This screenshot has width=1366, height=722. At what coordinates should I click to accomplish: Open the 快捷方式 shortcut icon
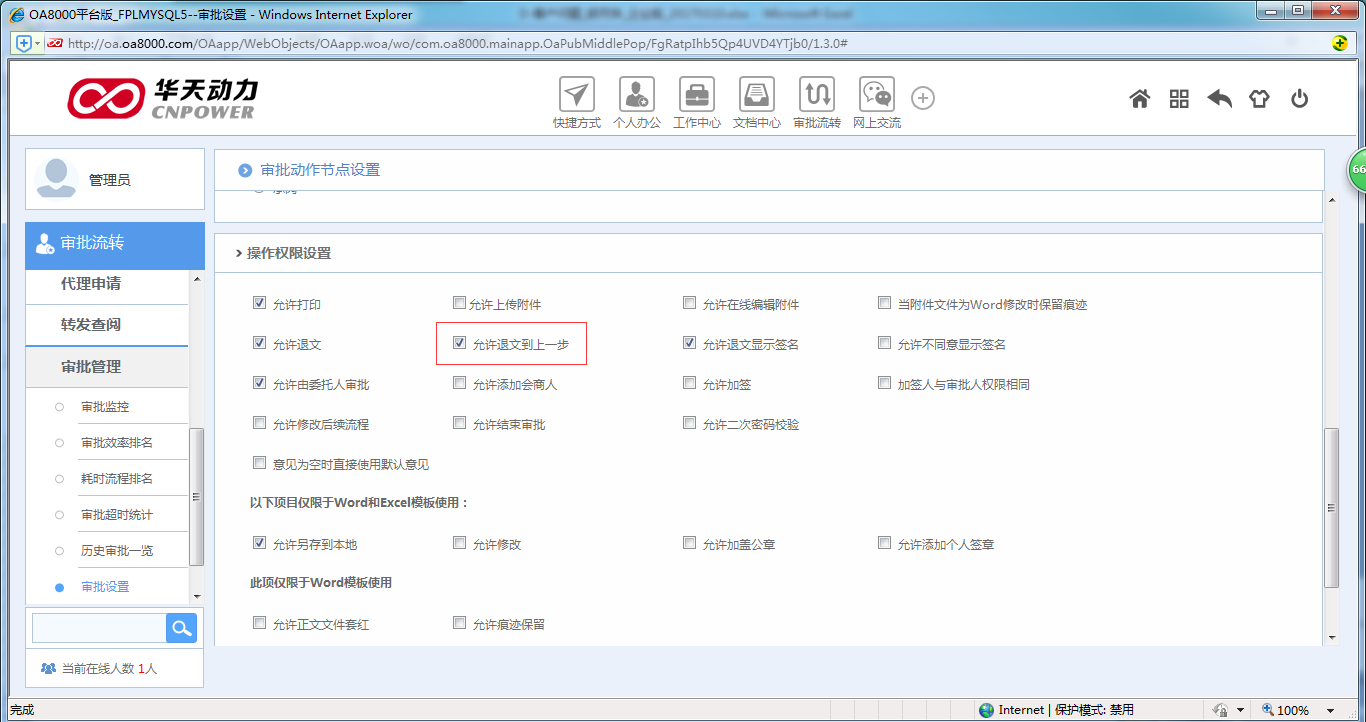point(576,95)
